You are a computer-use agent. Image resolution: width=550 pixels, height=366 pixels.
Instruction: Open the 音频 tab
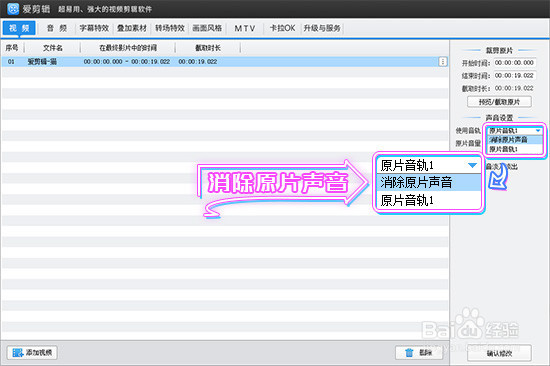click(57, 28)
